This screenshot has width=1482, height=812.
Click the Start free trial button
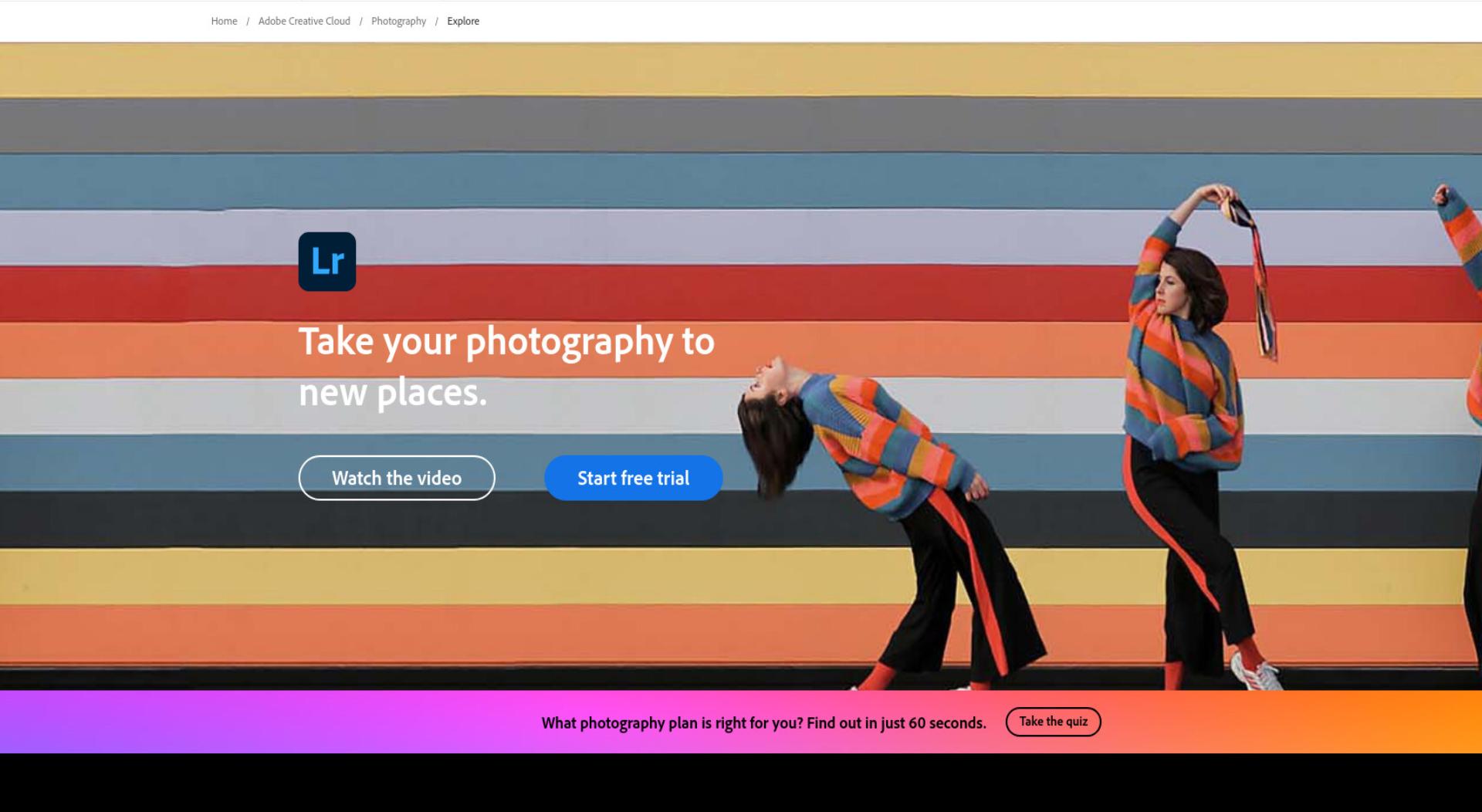click(634, 478)
